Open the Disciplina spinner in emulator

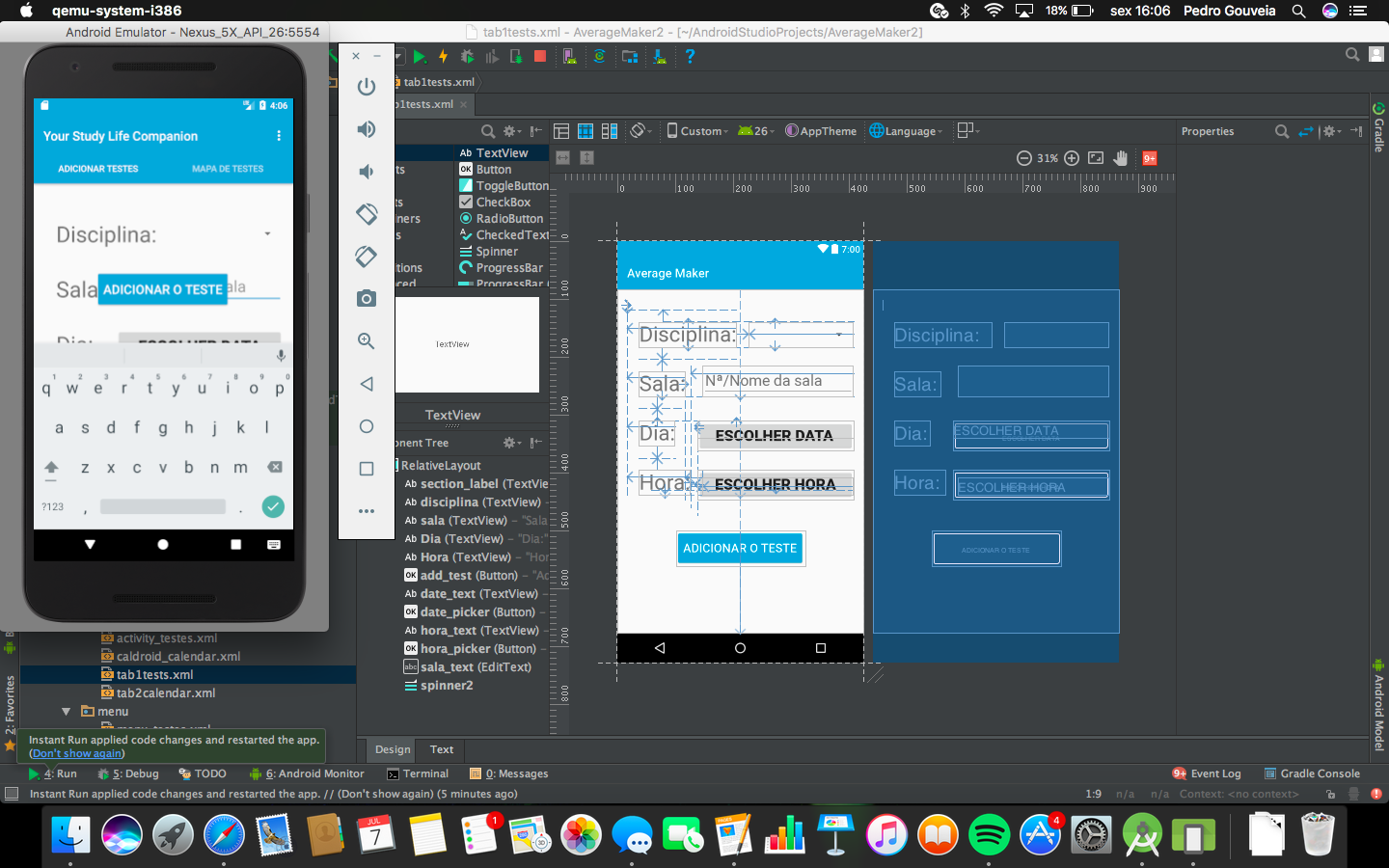click(267, 234)
